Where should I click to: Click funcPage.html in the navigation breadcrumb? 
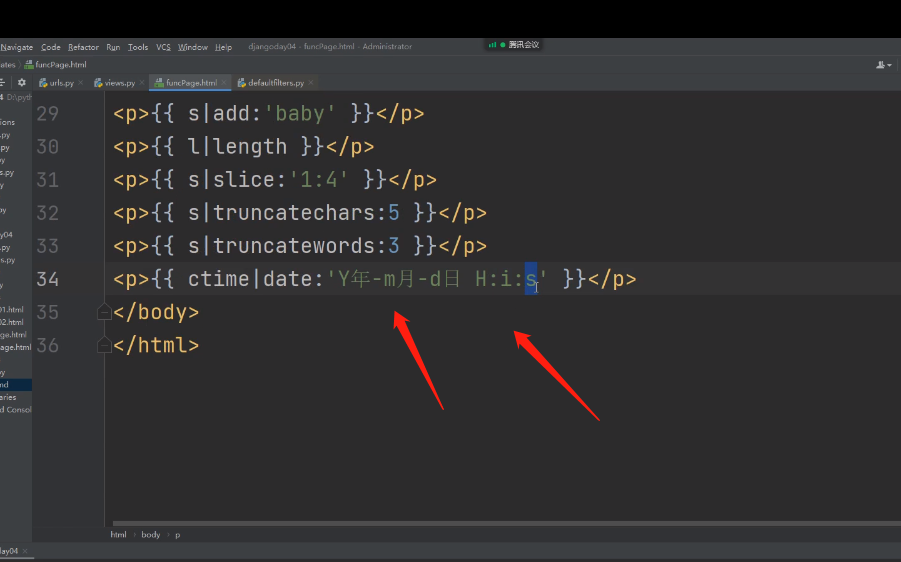61,65
